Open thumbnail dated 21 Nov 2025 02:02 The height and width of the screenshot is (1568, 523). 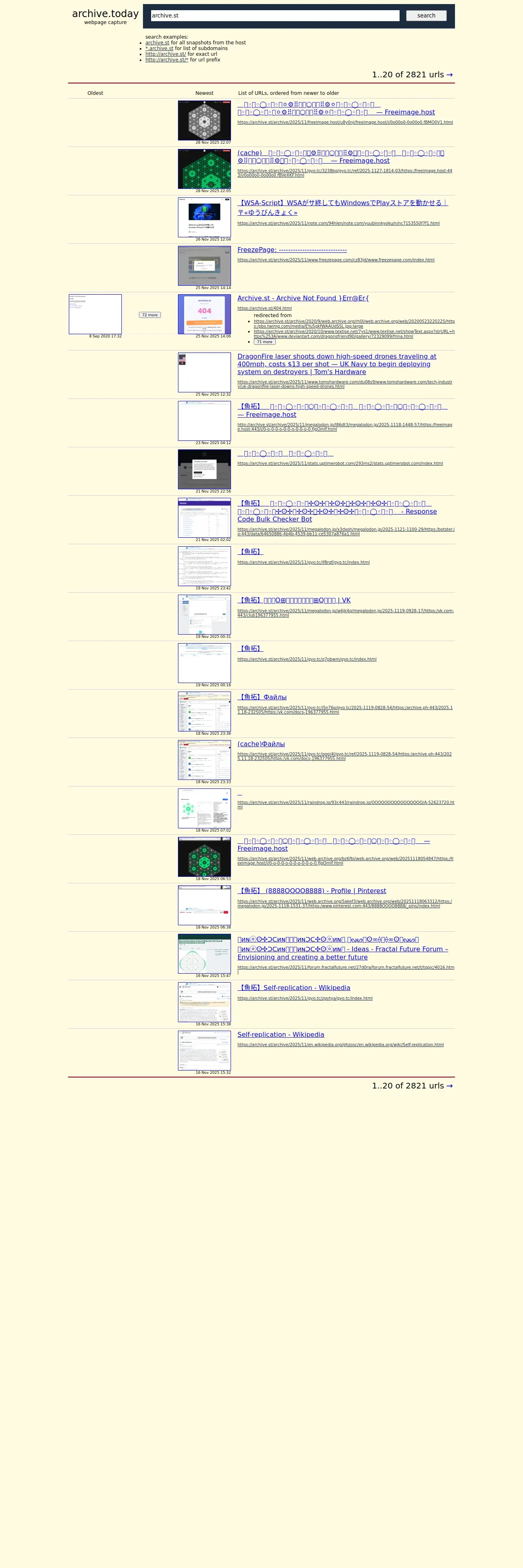[x=204, y=518]
